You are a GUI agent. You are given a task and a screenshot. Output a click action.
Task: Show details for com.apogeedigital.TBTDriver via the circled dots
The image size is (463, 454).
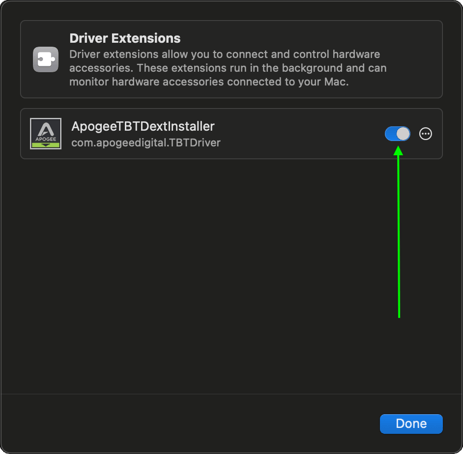pos(425,134)
